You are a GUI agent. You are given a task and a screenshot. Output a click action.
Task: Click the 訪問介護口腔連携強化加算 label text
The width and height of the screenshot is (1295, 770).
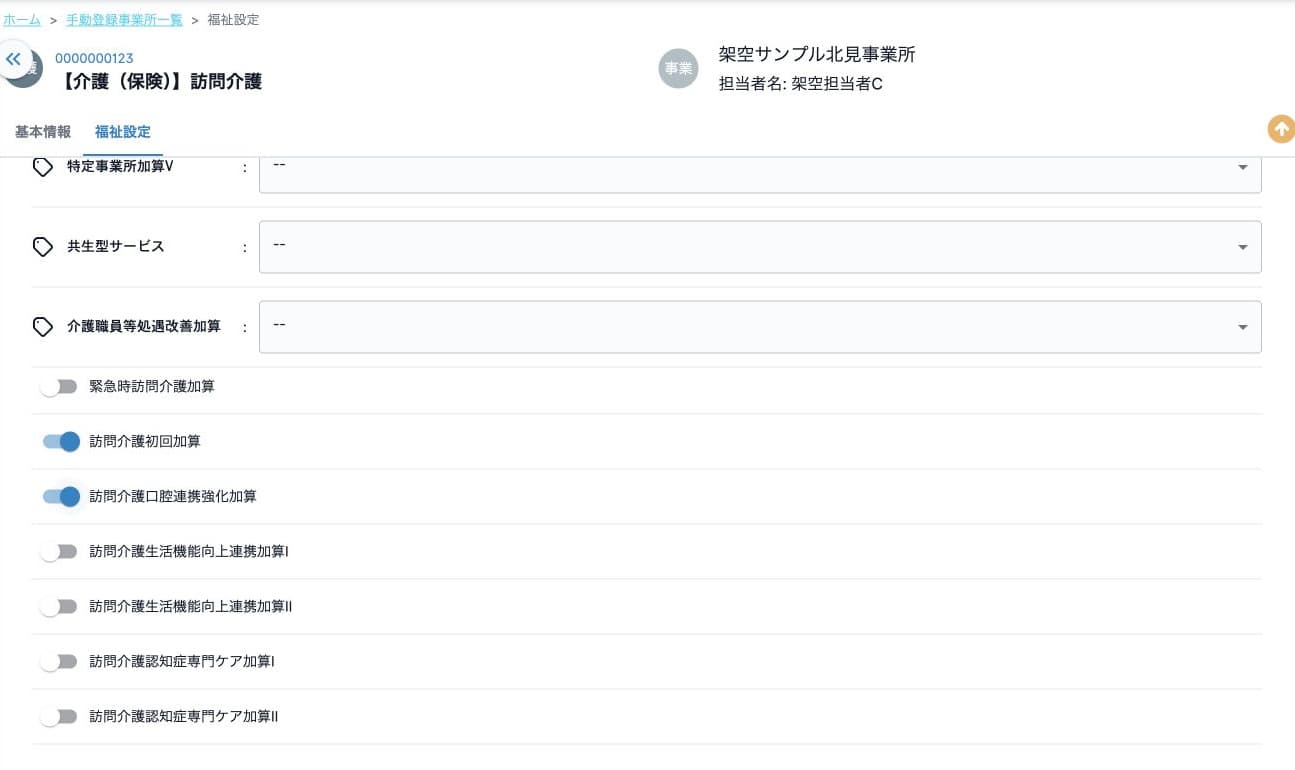coord(173,497)
